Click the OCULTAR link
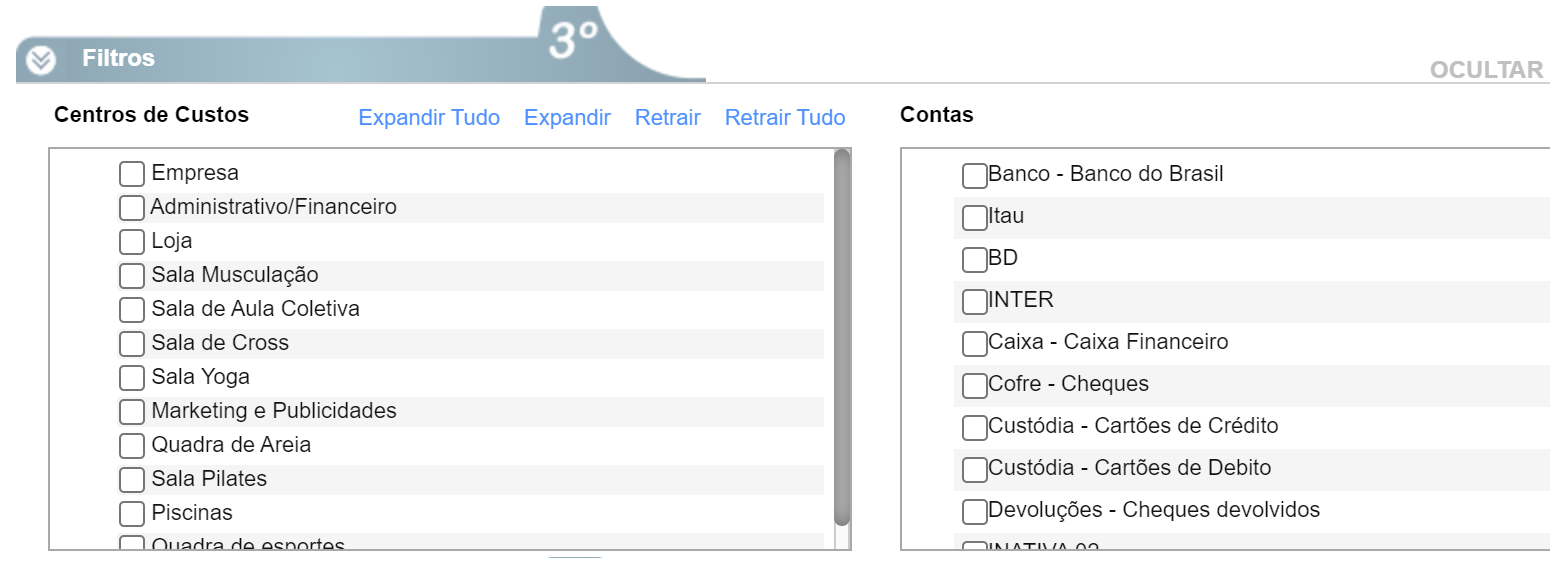Image resolution: width=1562 pixels, height=564 pixels. pyautogui.click(x=1486, y=70)
